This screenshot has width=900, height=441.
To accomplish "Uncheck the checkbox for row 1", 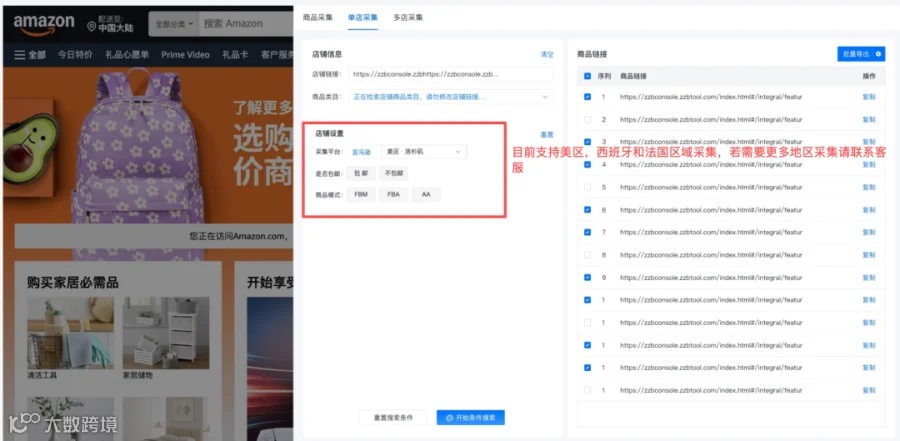I will click(587, 97).
